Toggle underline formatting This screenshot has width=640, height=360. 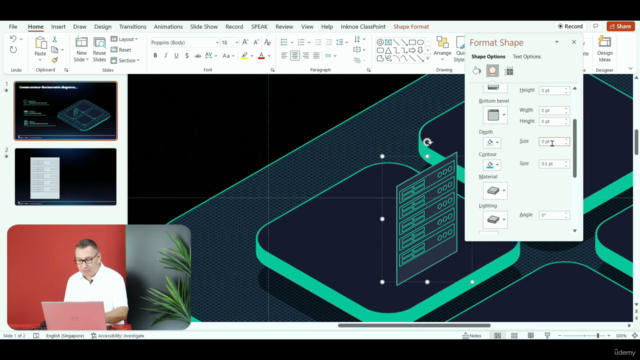(176, 56)
